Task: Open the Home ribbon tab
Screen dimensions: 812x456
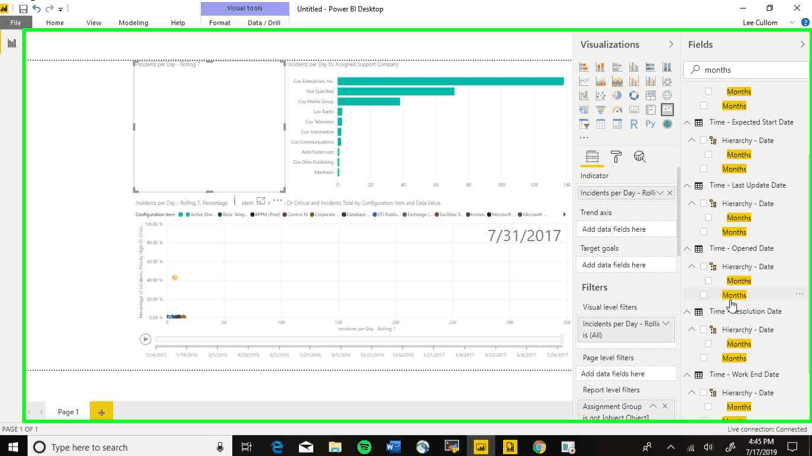Action: [x=55, y=23]
